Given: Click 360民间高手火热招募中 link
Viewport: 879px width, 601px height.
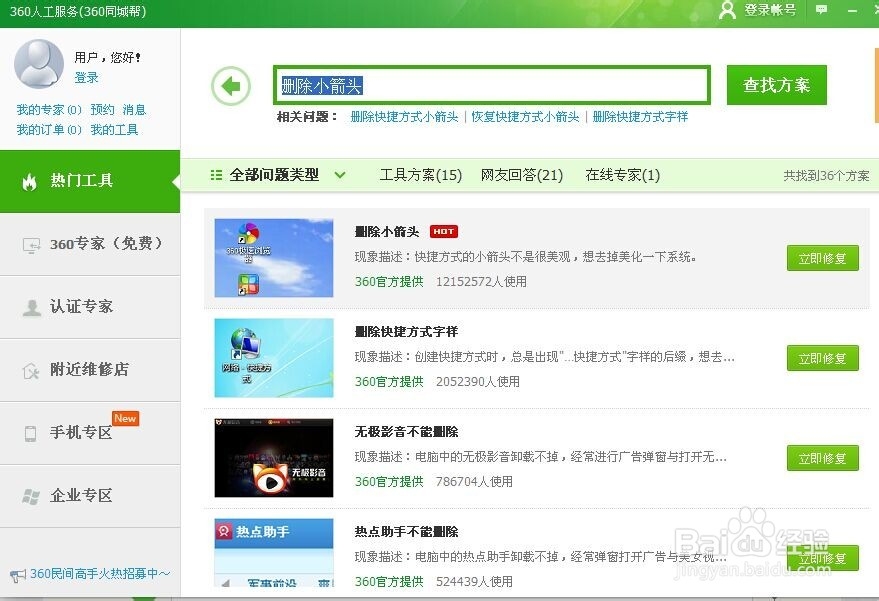Looking at the screenshot, I should point(100,574).
